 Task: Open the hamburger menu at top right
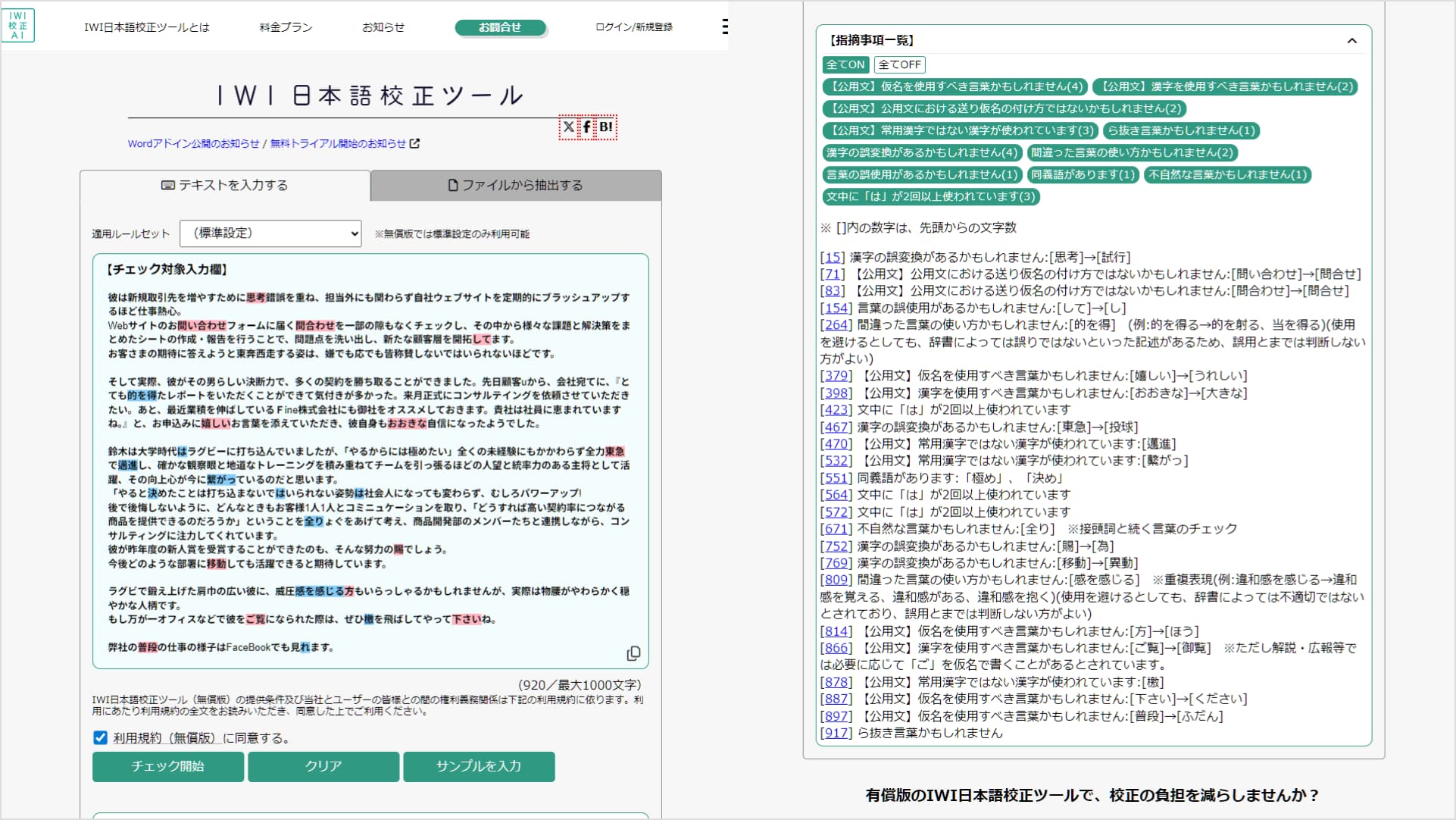(725, 27)
